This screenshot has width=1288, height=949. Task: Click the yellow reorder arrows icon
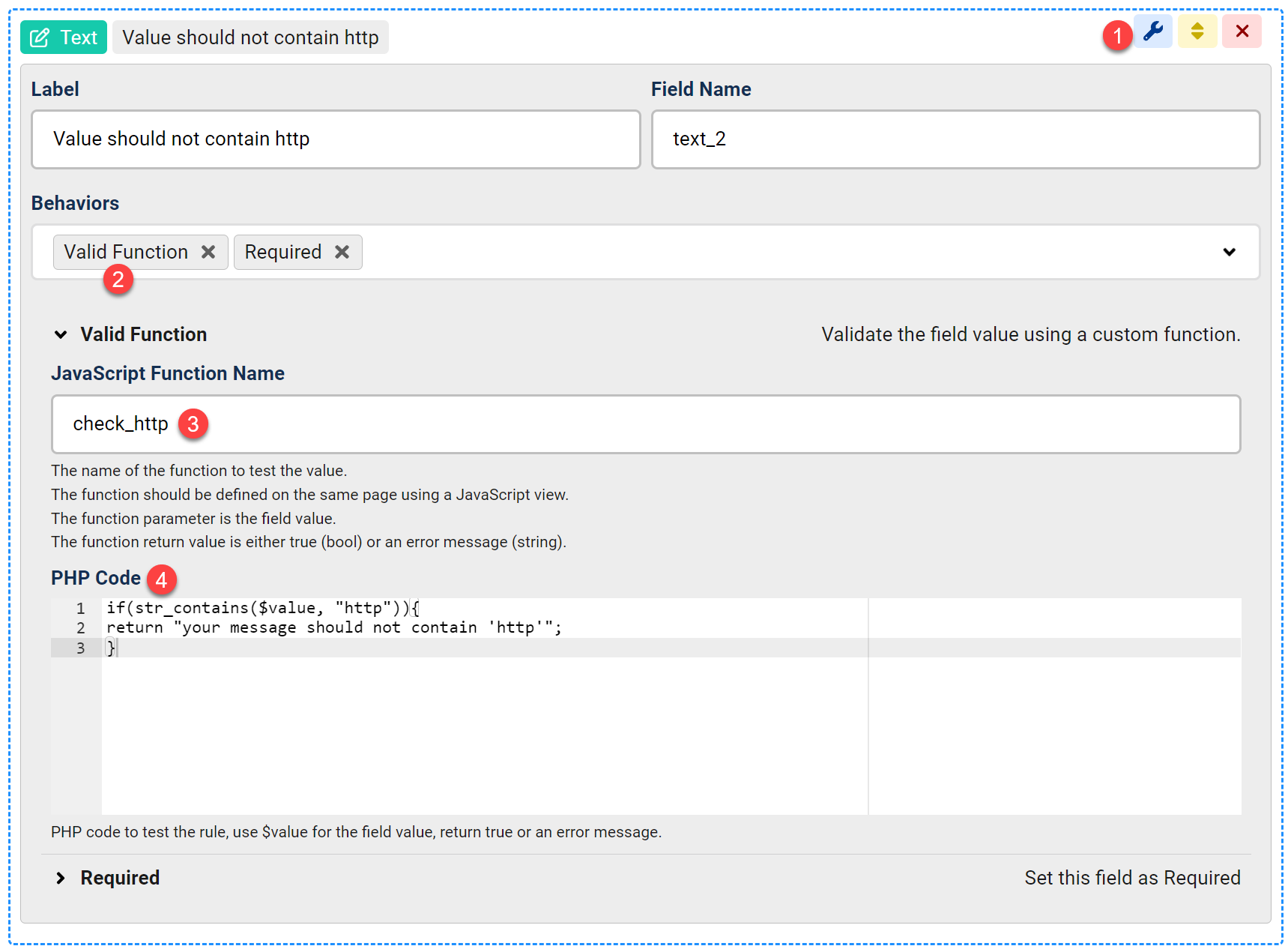click(x=1197, y=31)
